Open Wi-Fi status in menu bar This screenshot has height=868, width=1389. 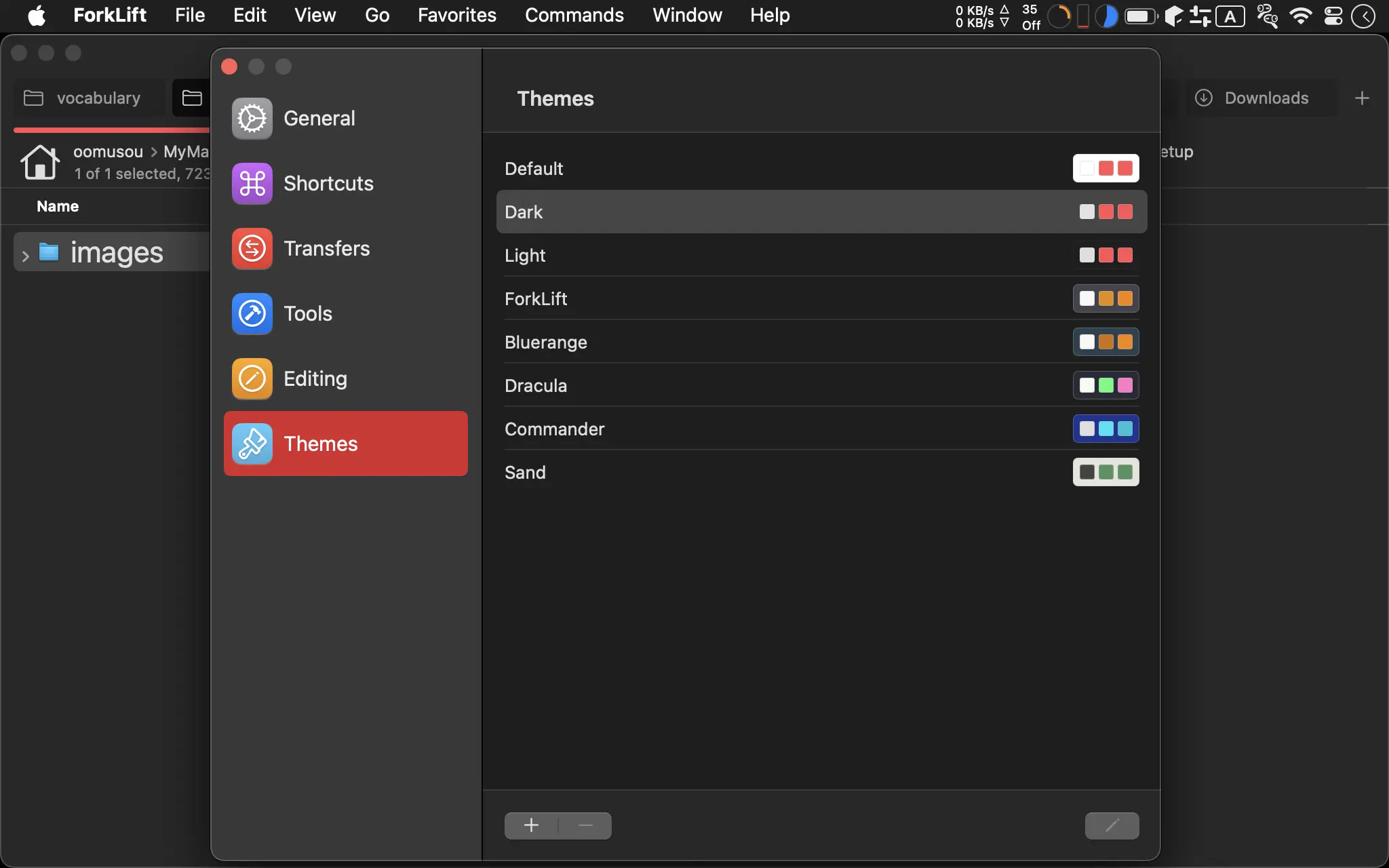click(x=1300, y=16)
